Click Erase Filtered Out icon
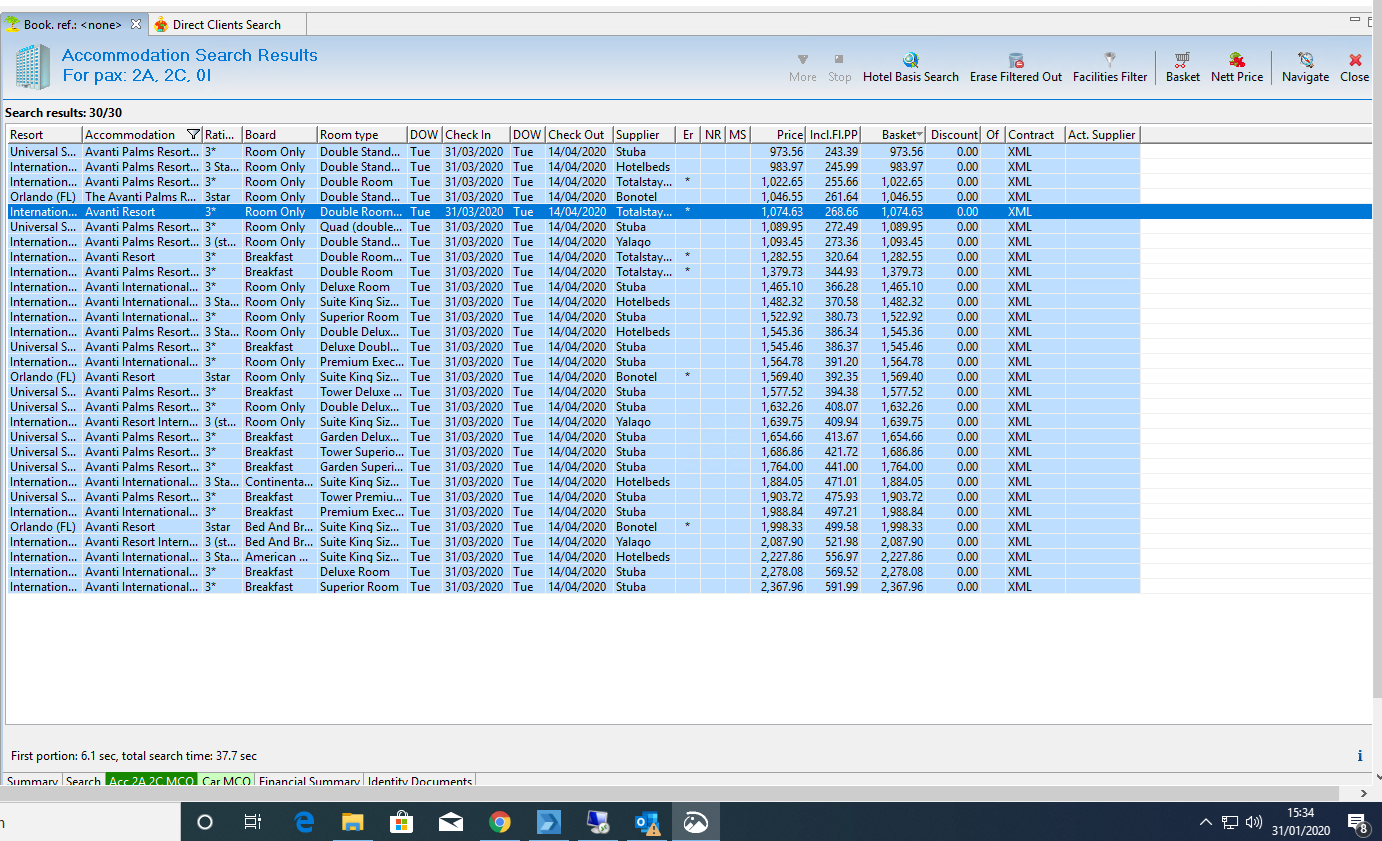 1015,61
